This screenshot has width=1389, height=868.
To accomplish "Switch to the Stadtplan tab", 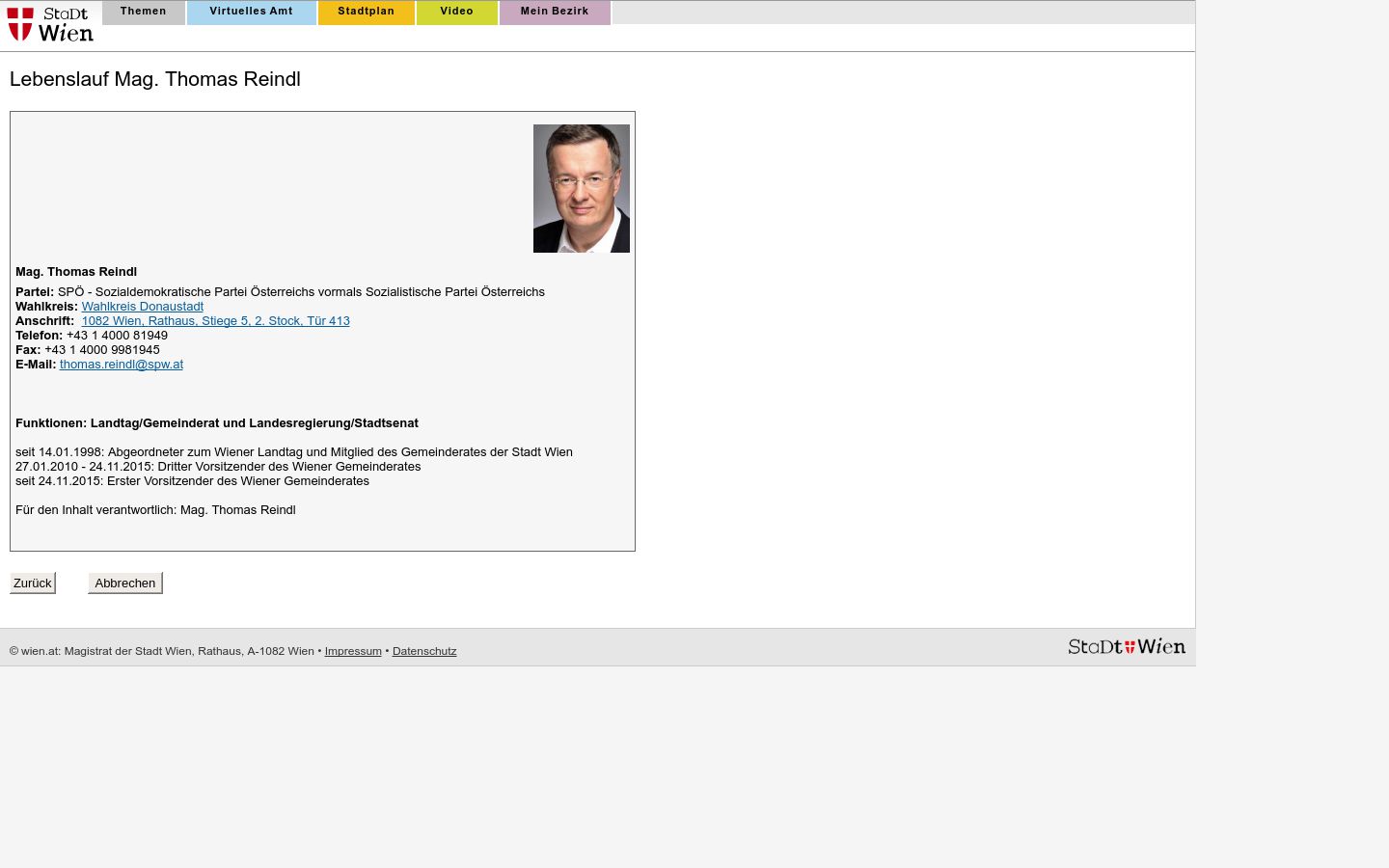I will pyautogui.click(x=367, y=12).
